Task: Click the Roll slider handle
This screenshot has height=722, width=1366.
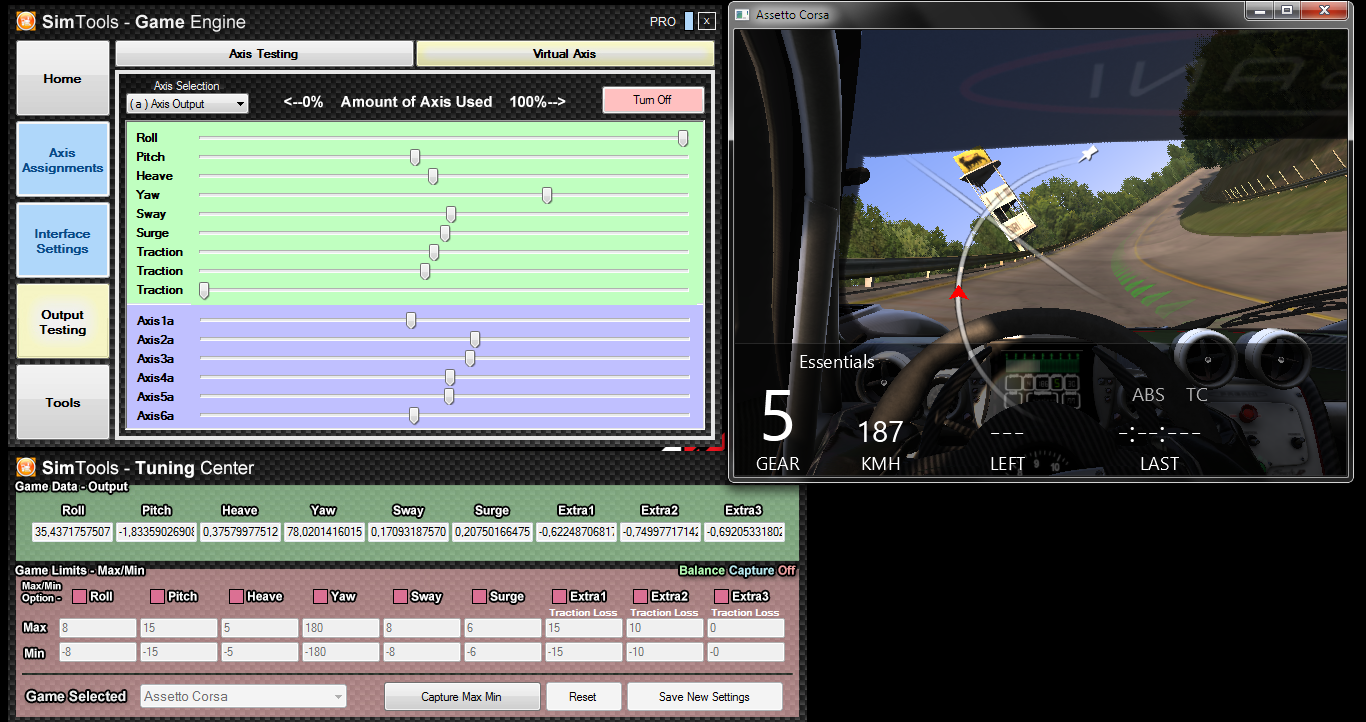Action: point(683,138)
